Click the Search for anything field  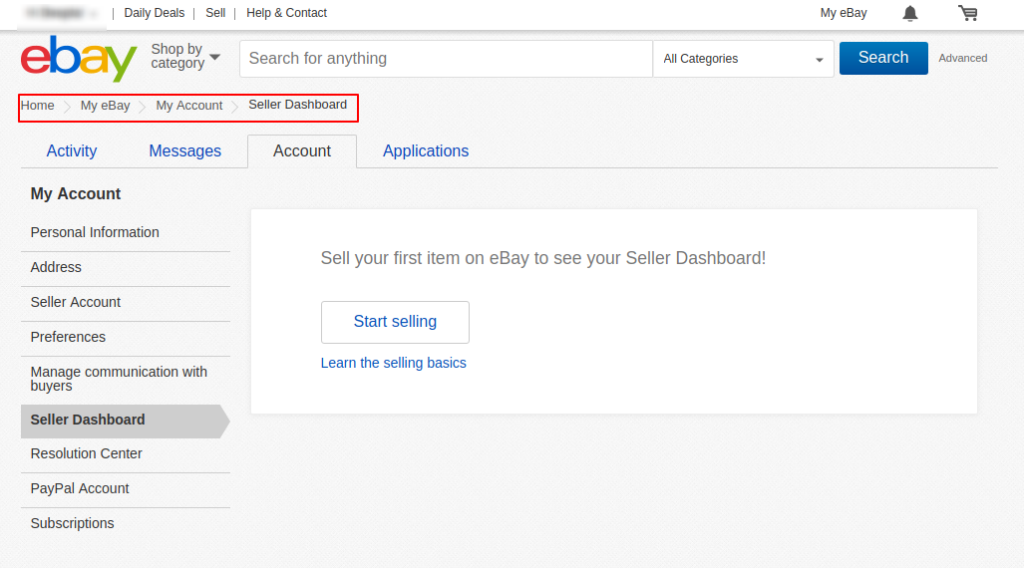click(x=445, y=59)
